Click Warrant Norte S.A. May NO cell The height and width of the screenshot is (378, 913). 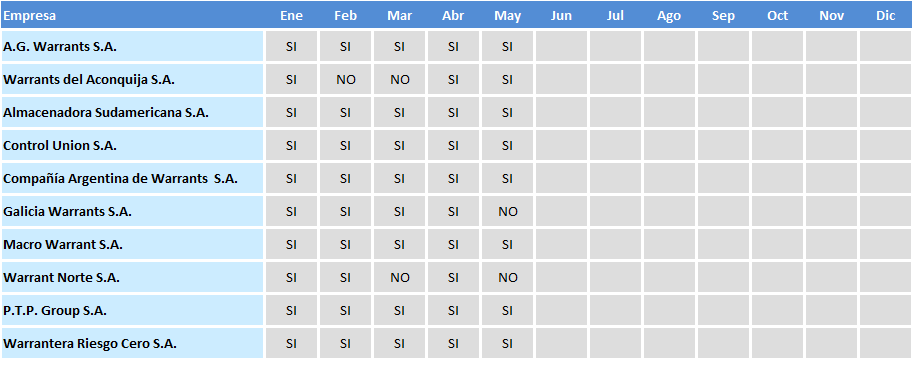[x=507, y=278]
